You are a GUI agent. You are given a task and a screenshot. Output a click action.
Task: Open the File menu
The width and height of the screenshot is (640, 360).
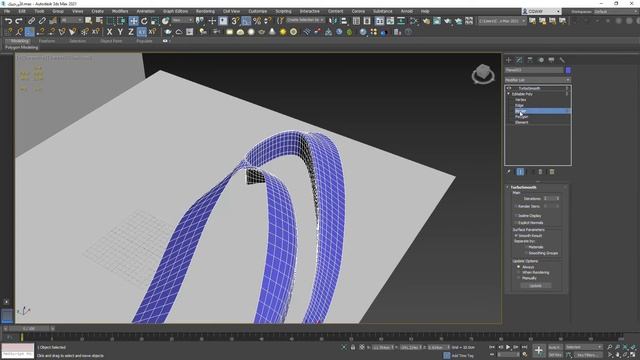click(x=7, y=11)
